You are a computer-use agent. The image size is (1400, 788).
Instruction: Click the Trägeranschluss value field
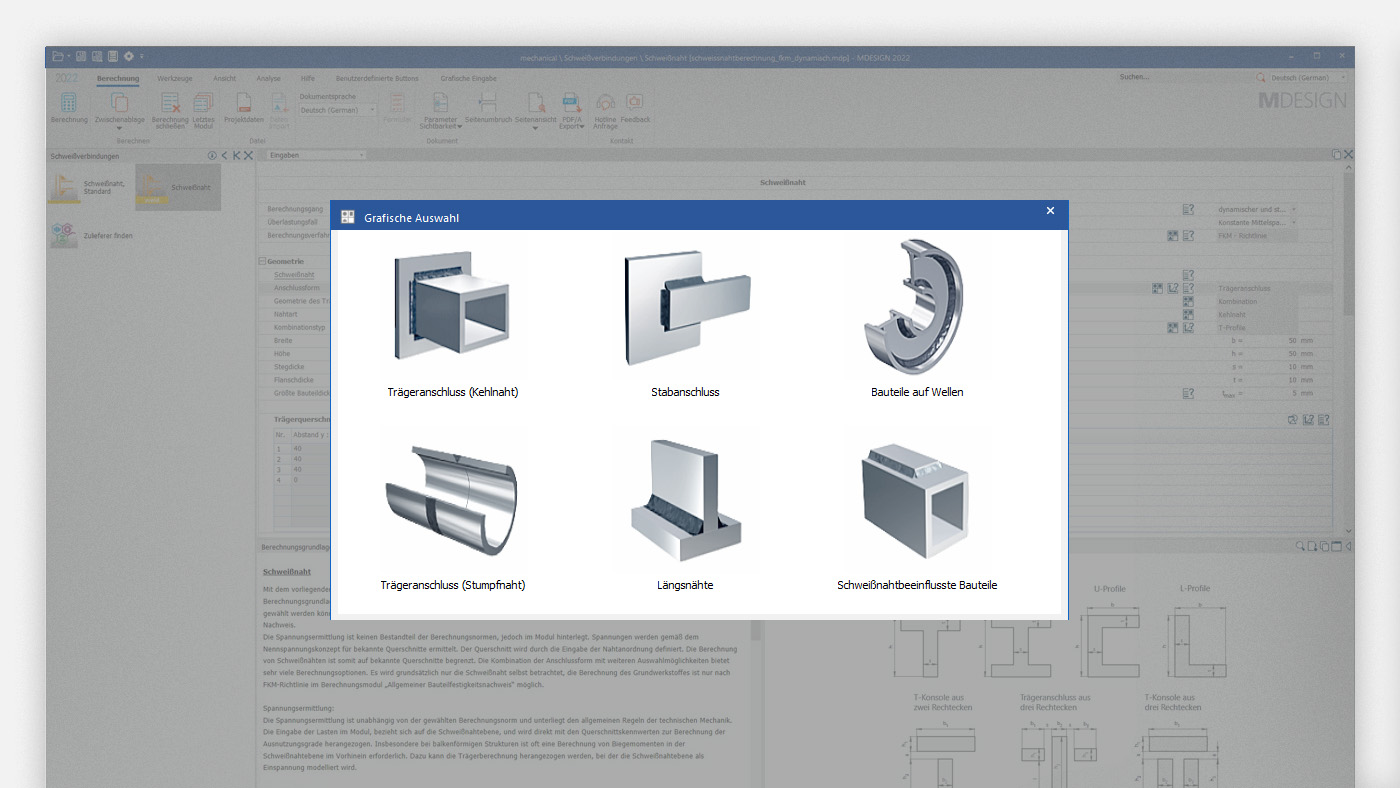pos(1256,288)
